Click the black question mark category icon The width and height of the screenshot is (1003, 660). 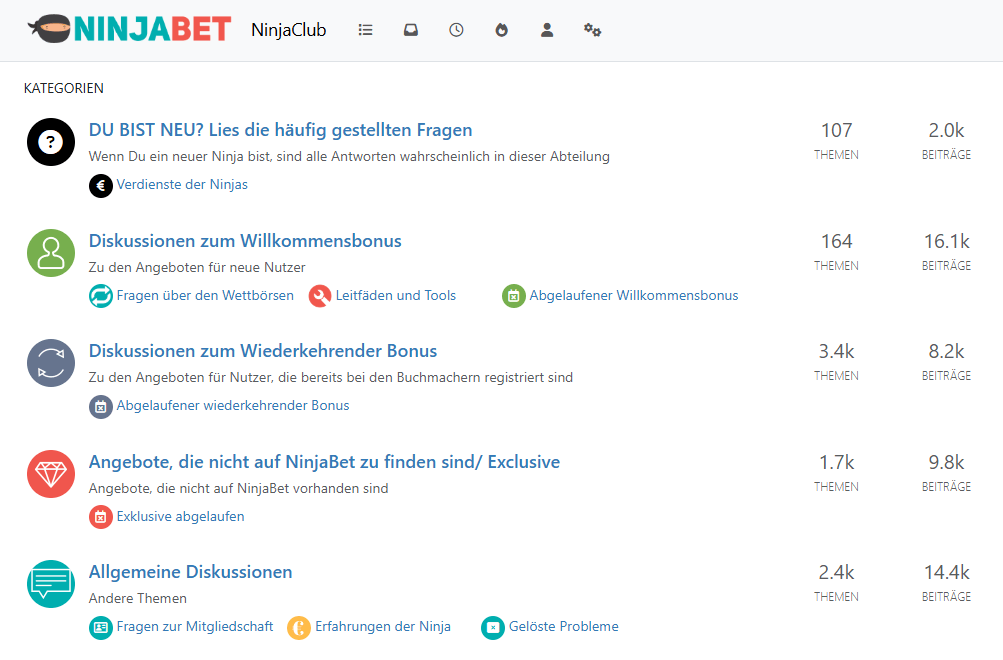pos(51,142)
